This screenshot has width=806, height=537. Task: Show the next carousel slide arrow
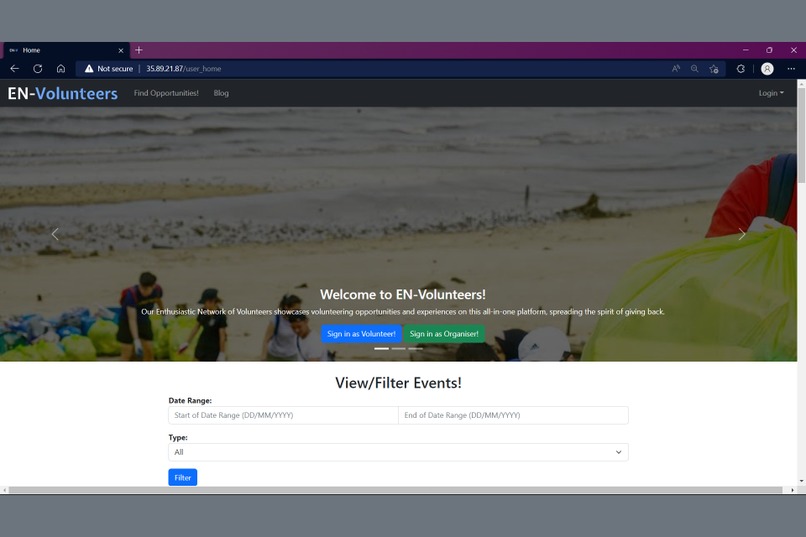click(742, 234)
